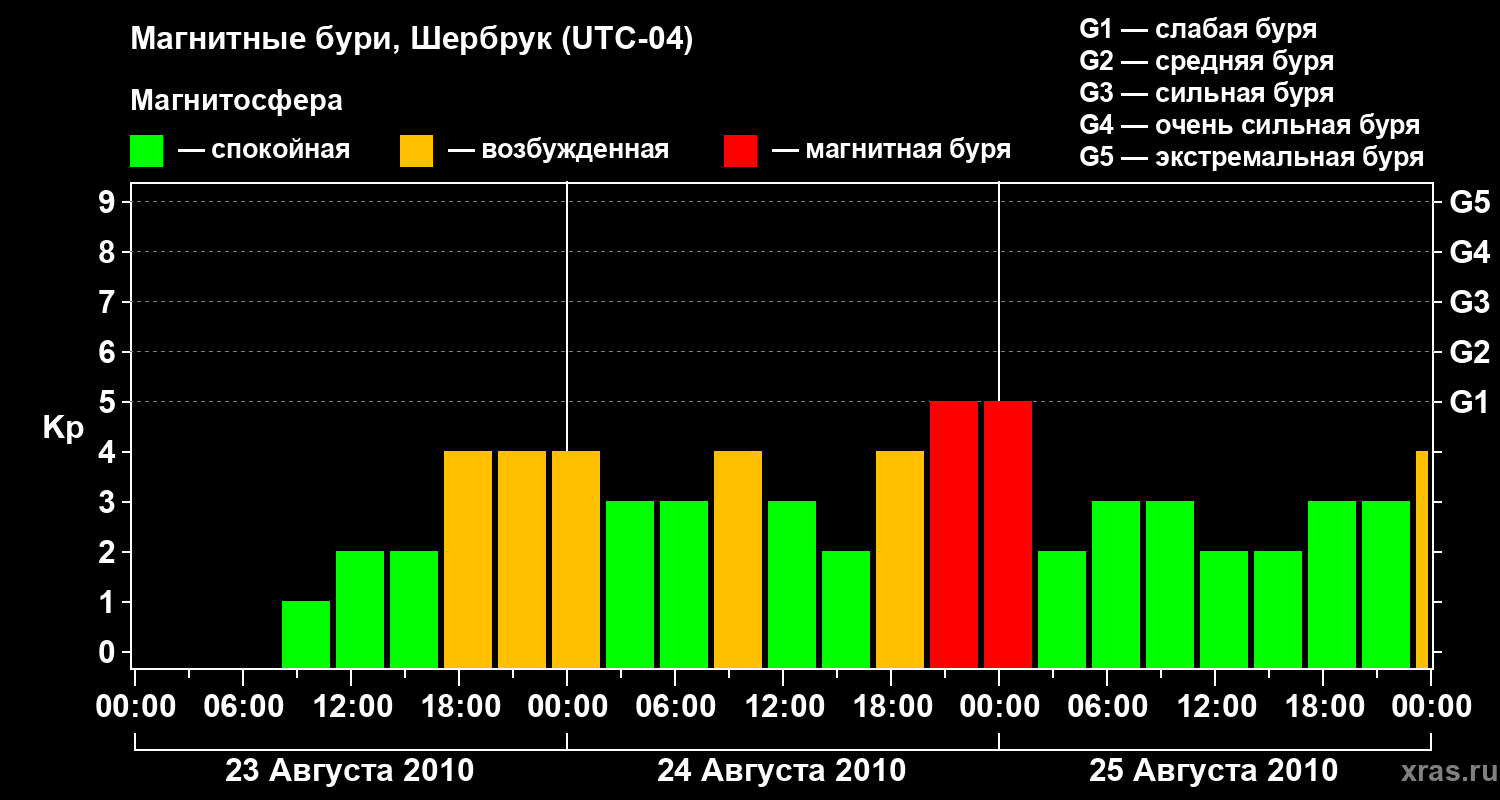Click the «23 Августа 2010» date label
Image resolution: width=1500 pixels, height=800 pixels.
pyautogui.click(x=350, y=771)
